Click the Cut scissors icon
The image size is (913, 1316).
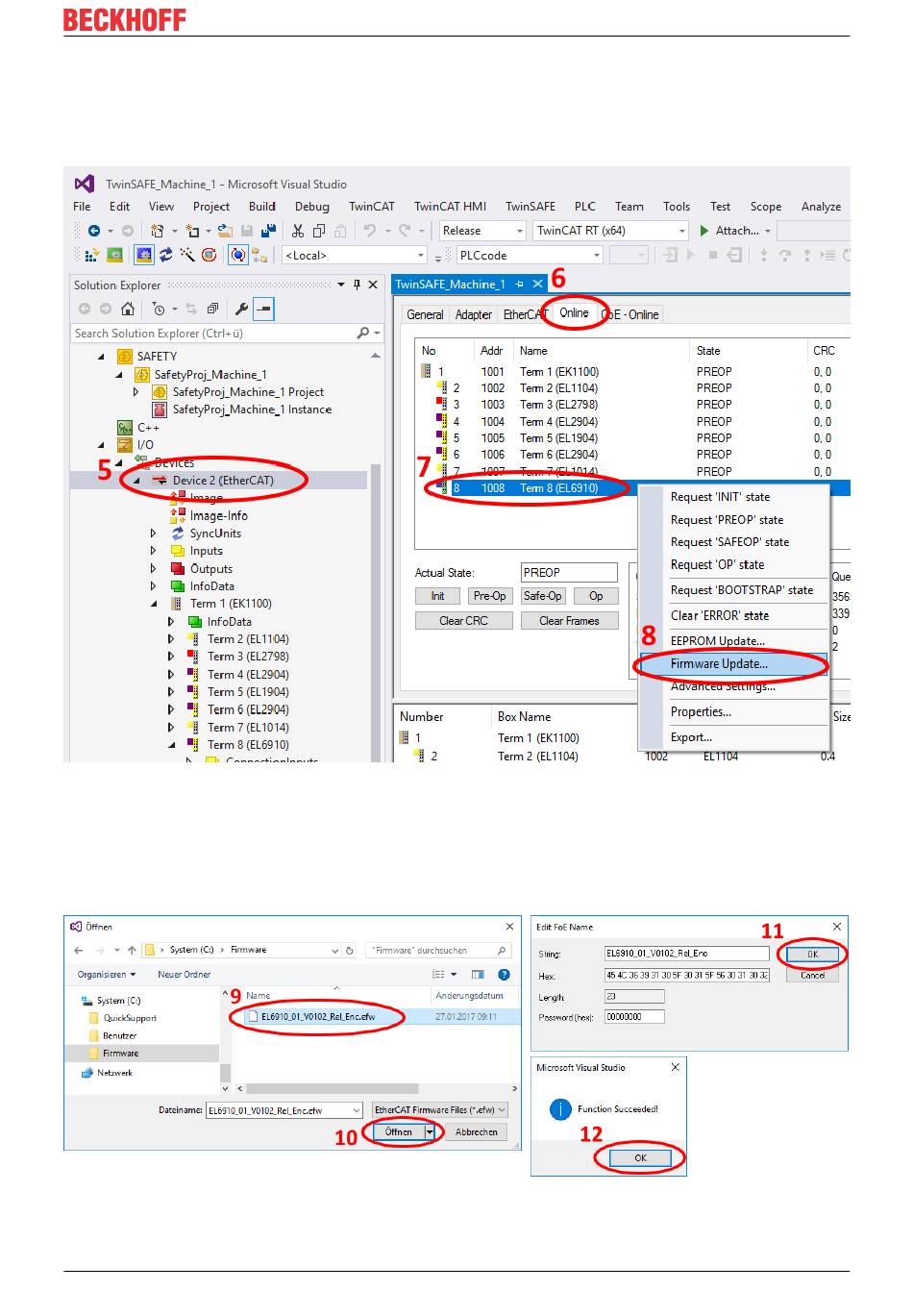298,231
